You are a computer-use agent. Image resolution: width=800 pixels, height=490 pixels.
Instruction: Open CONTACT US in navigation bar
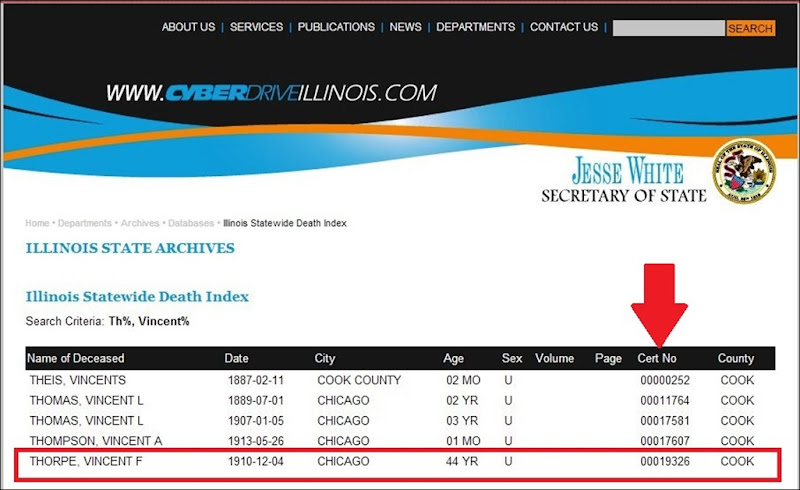point(564,27)
